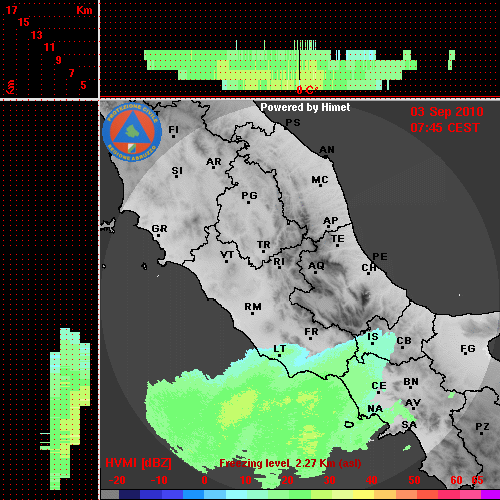
Task: Click the '40' dBZ scale value
Action: click(372, 480)
